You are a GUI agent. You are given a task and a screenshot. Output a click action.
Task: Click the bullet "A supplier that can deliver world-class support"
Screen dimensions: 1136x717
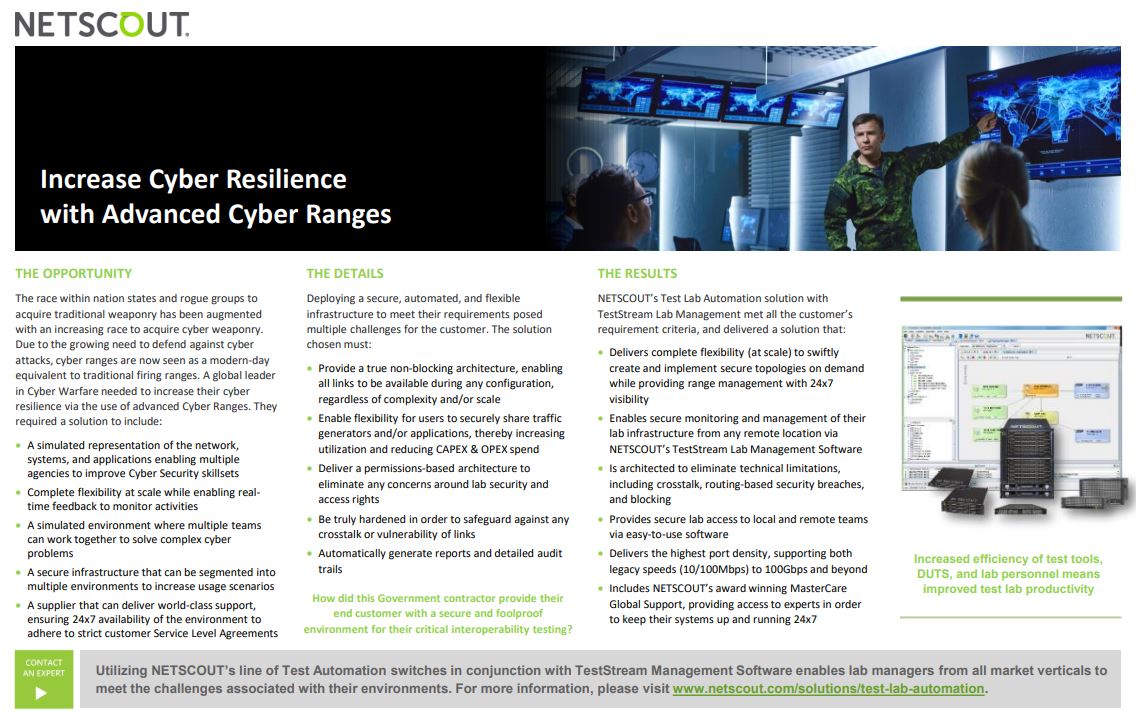(x=152, y=619)
